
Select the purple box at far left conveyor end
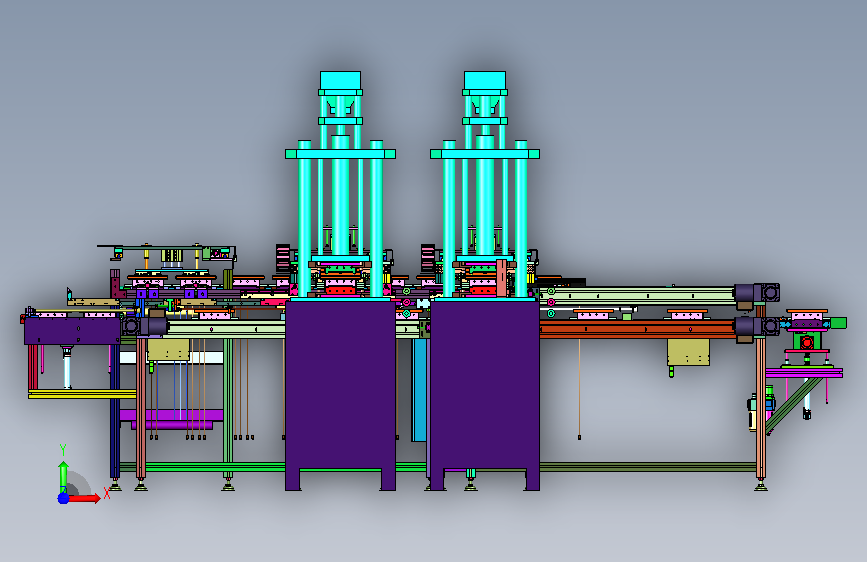click(72, 331)
